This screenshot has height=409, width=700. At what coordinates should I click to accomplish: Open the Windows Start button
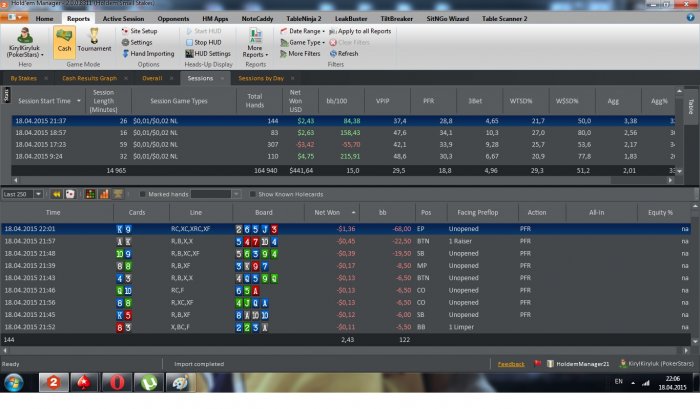pyautogui.click(x=14, y=383)
